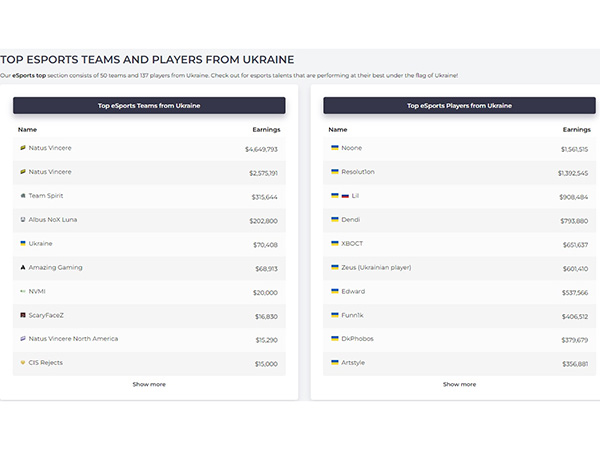Select the $315,644 earnings value

pyautogui.click(x=264, y=197)
